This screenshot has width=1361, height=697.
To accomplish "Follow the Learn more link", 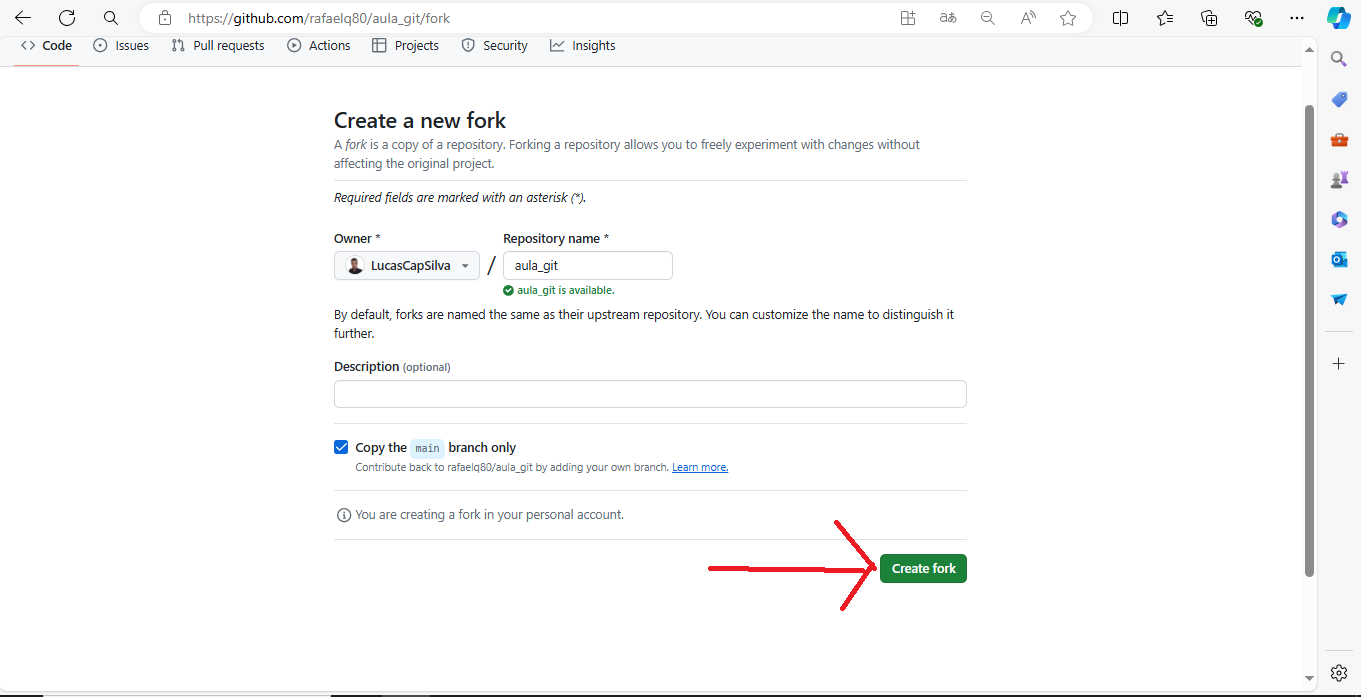I will pyautogui.click(x=700, y=467).
